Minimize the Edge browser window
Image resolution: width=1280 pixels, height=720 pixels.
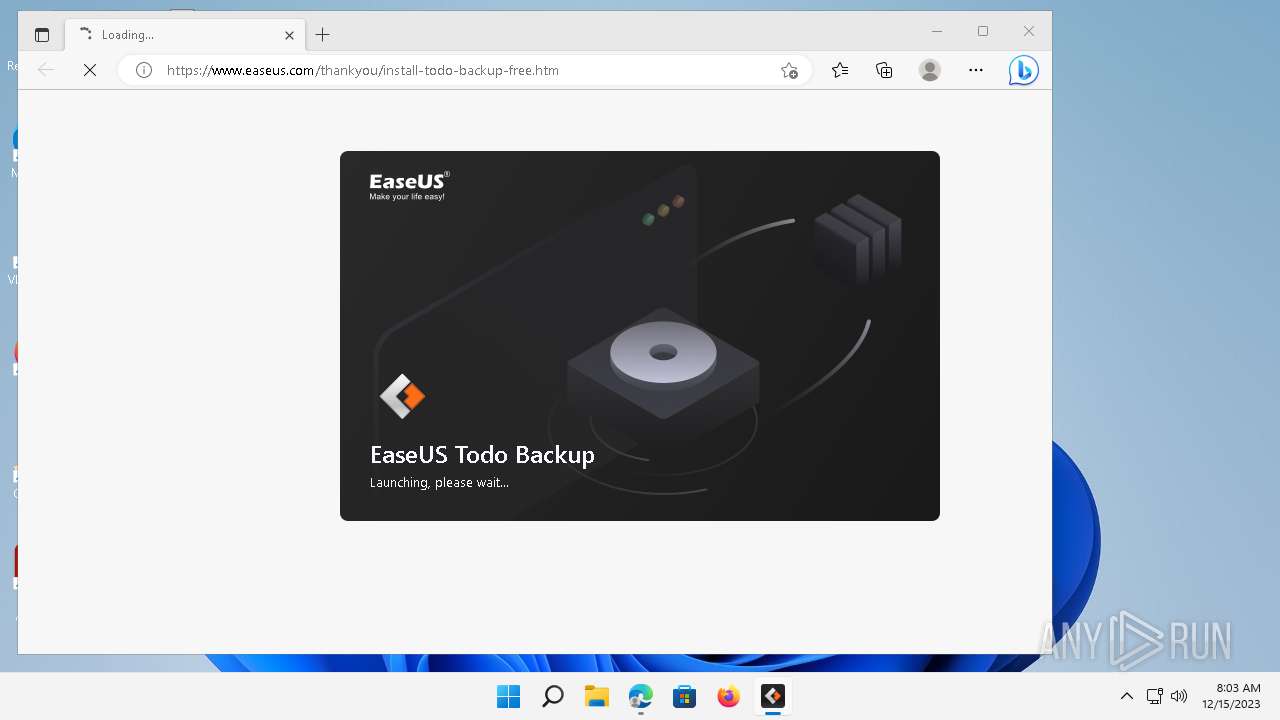[x=937, y=32]
